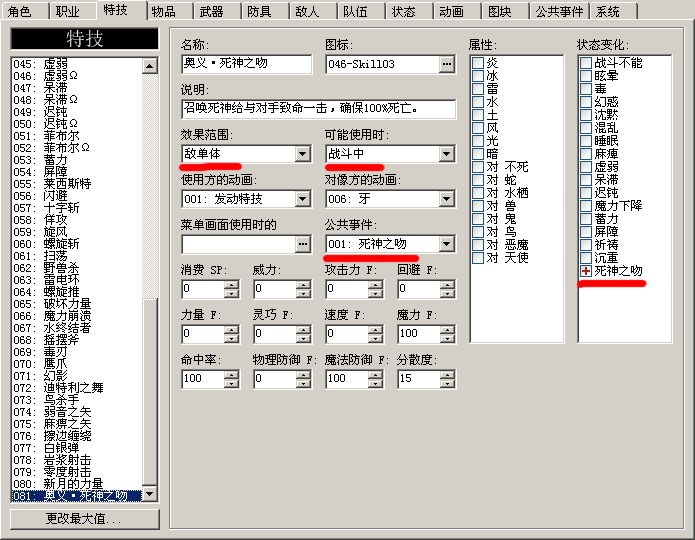Enable 雷 attribute checkbox
Image resolution: width=695 pixels, height=540 pixels.
point(478,89)
